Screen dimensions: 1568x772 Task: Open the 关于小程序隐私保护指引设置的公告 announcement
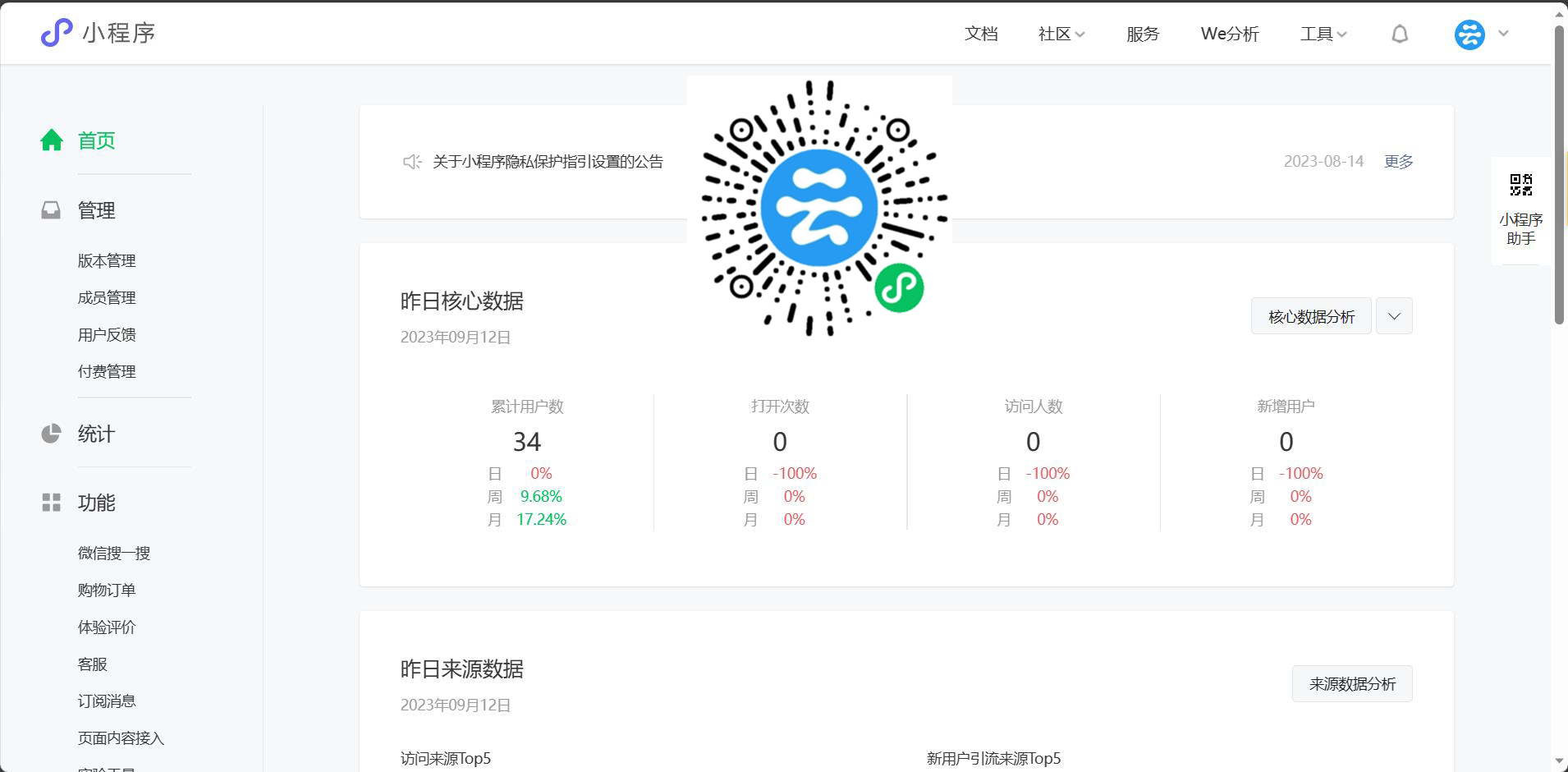pos(548,162)
